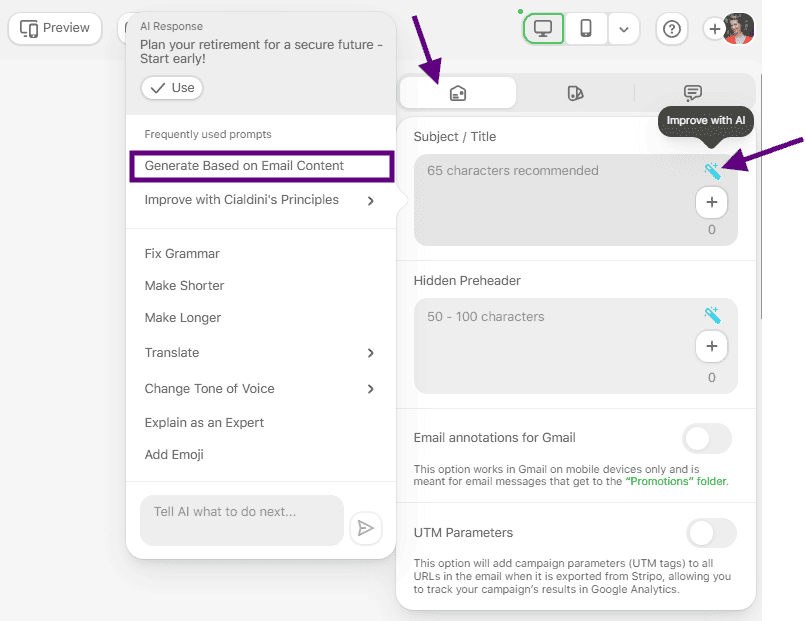Expand Cialdini's Principles submenu arrow

click(371, 201)
